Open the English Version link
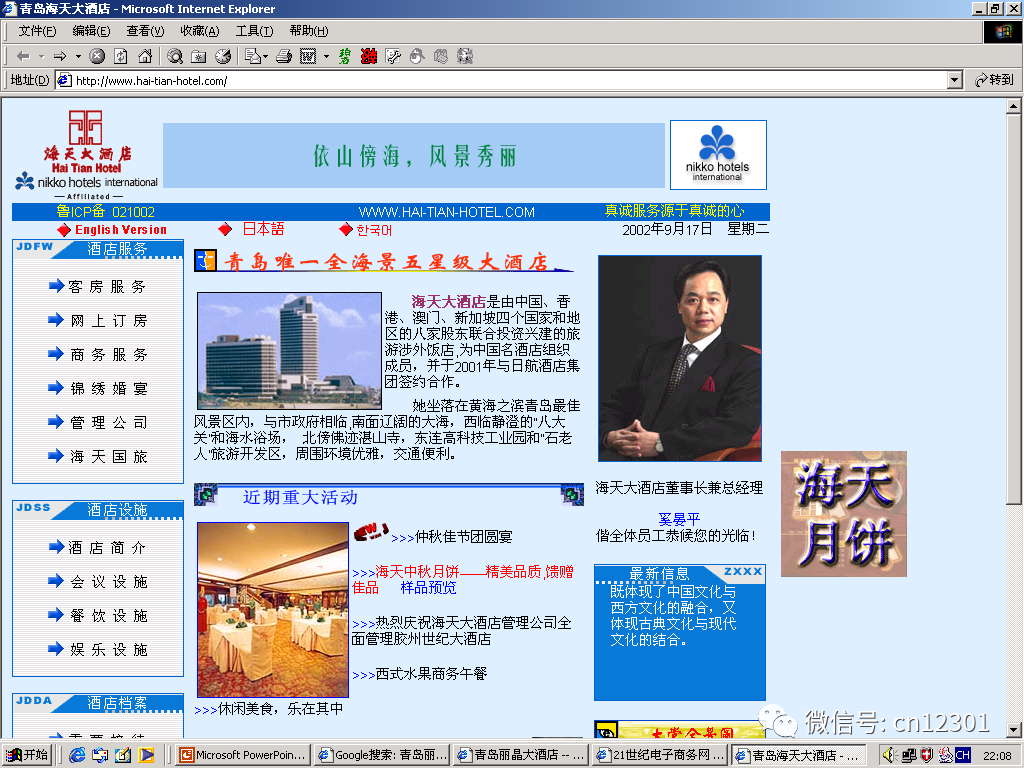The width and height of the screenshot is (1024, 768). 121,230
